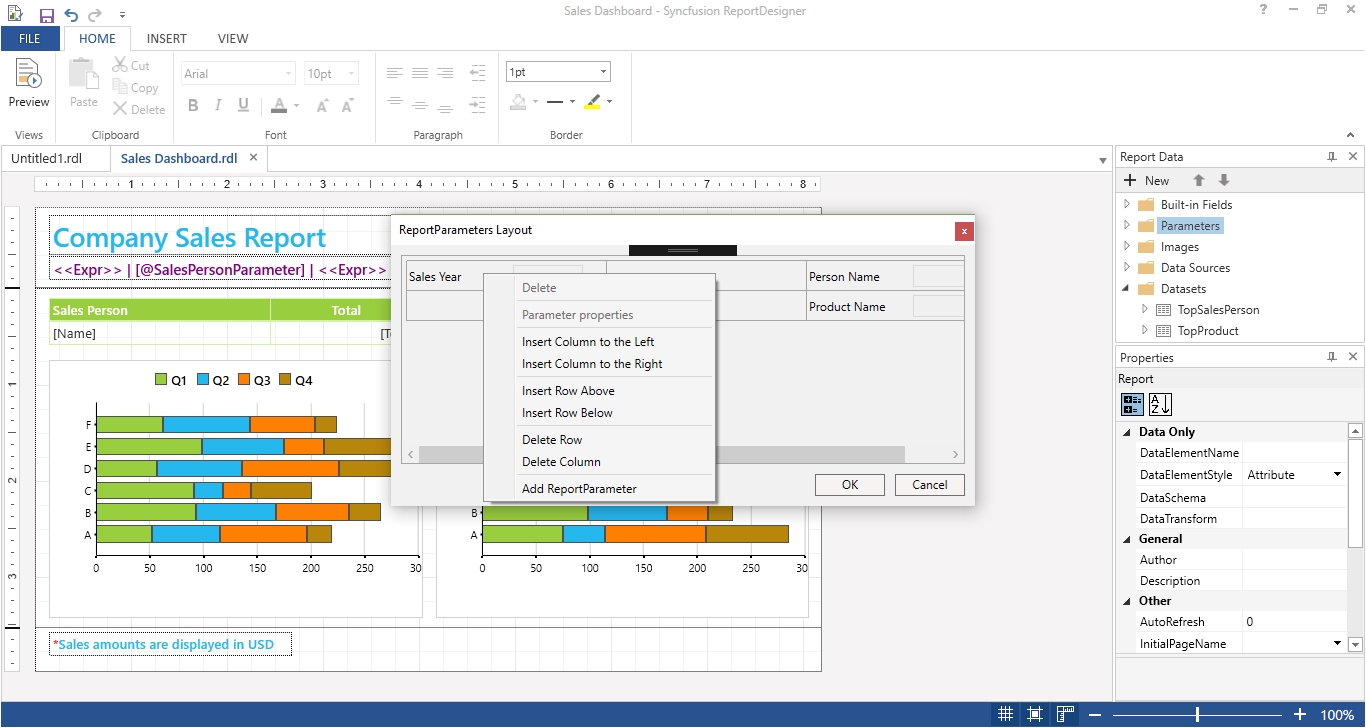Toggle snap-to-shape icon in status bar
Screen dimensions: 1366x728
(1035, 715)
